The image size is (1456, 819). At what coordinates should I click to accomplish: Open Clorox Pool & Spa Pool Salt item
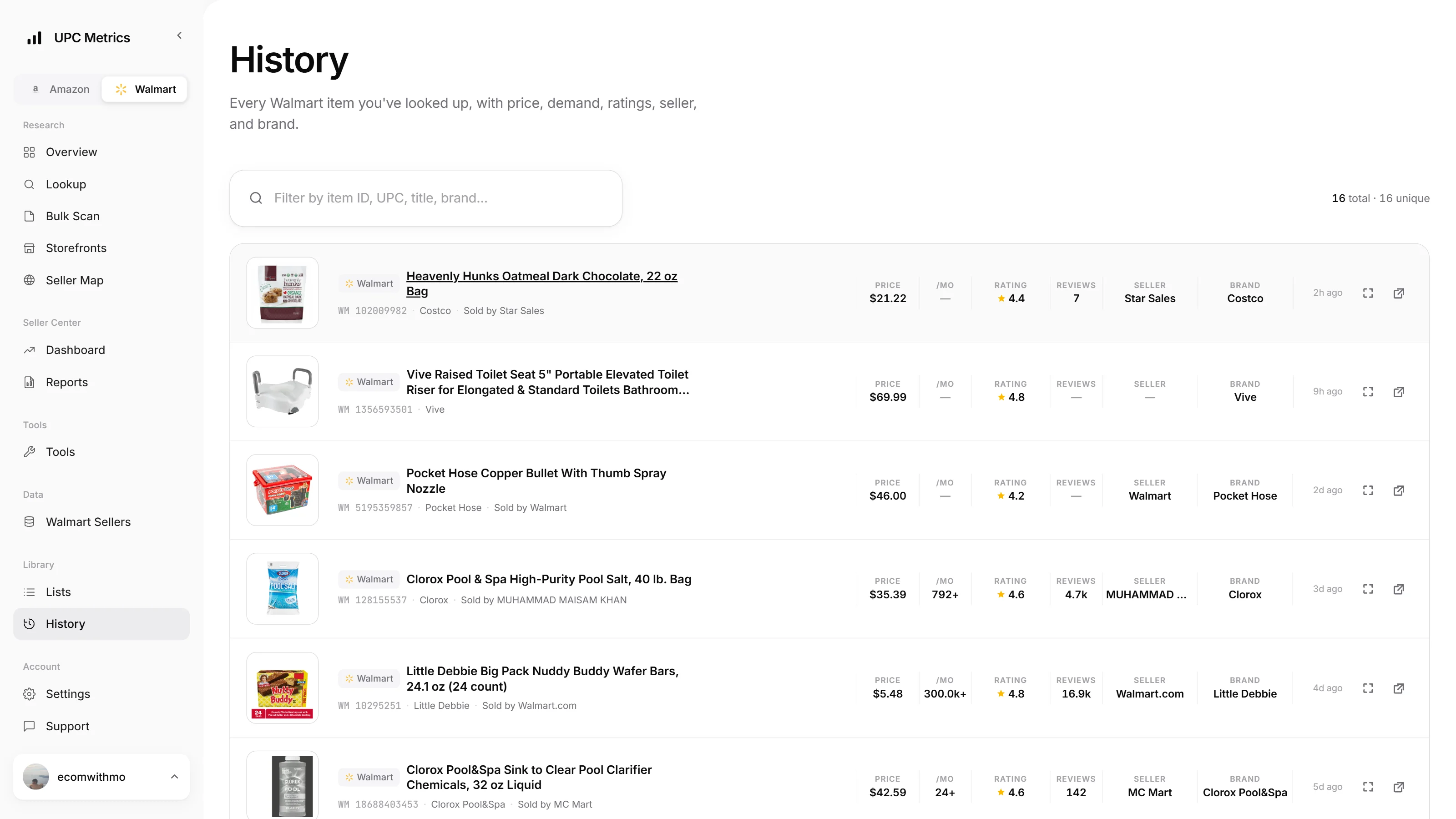548,579
